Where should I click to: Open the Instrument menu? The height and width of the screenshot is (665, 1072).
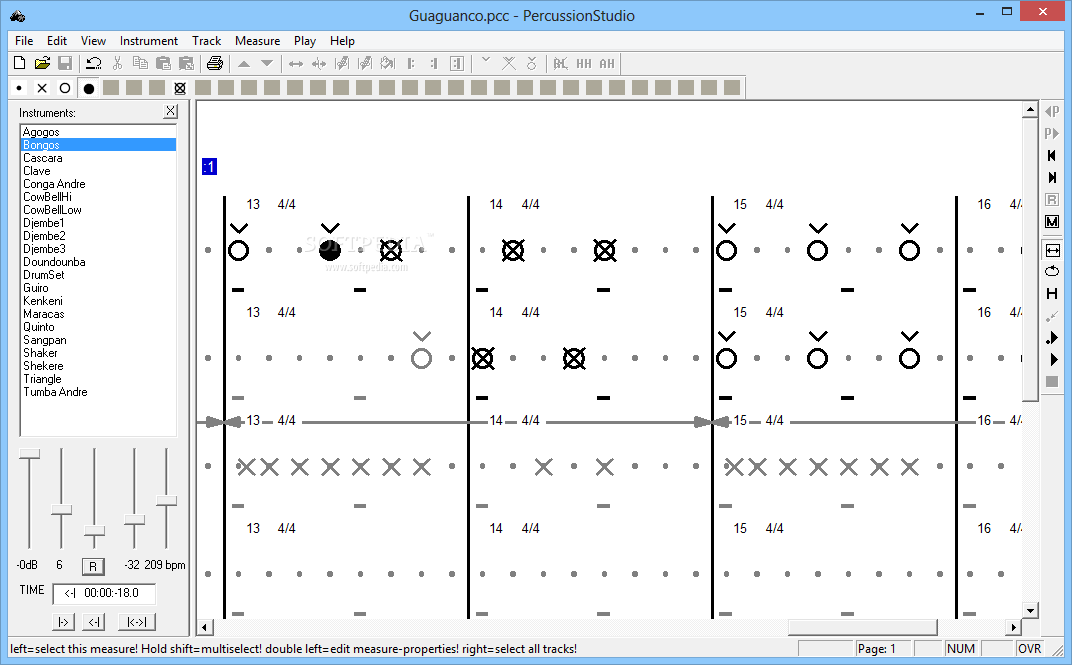pyautogui.click(x=148, y=41)
